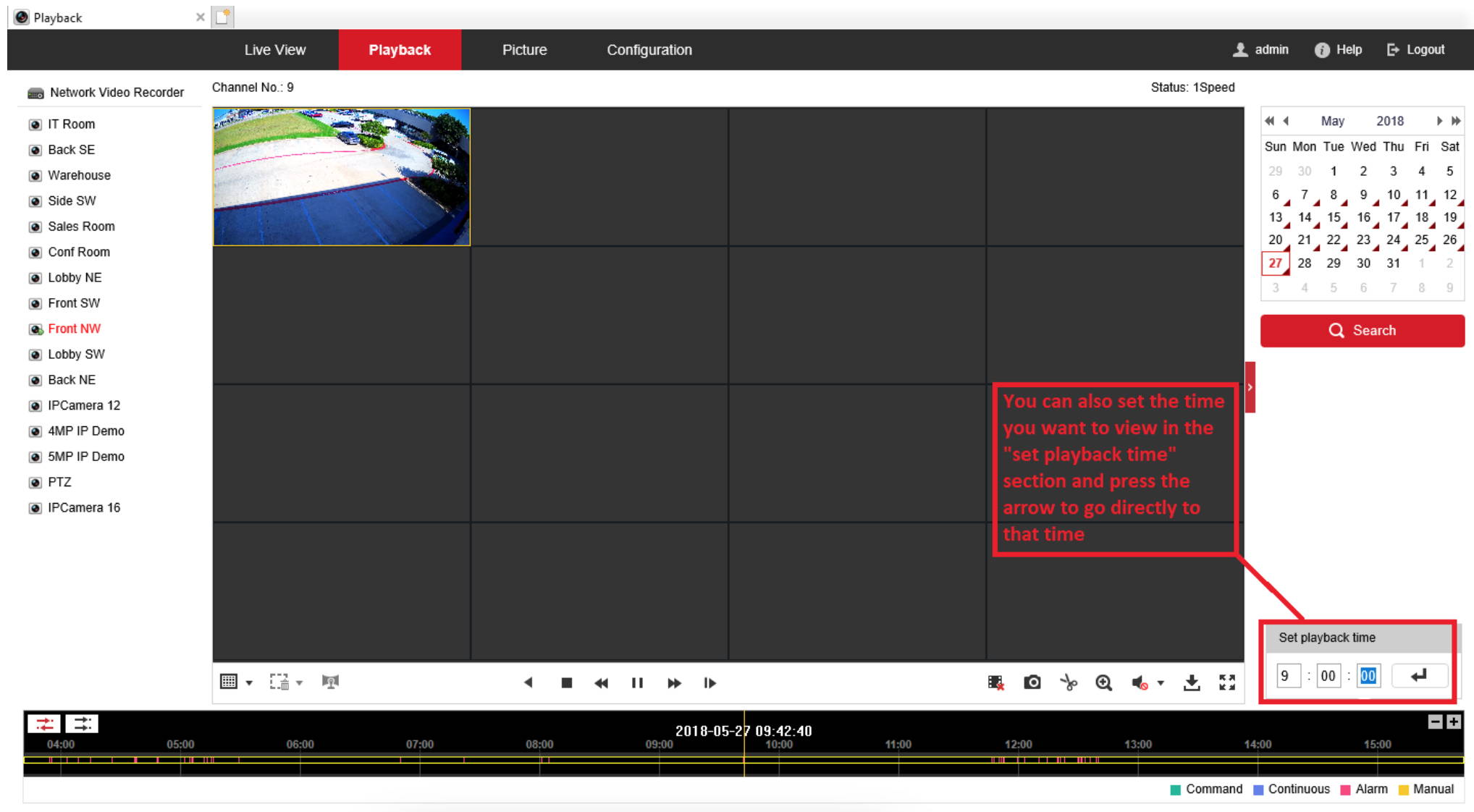The width and height of the screenshot is (1474, 812).
Task: Switch to the Live View tab
Action: (275, 49)
